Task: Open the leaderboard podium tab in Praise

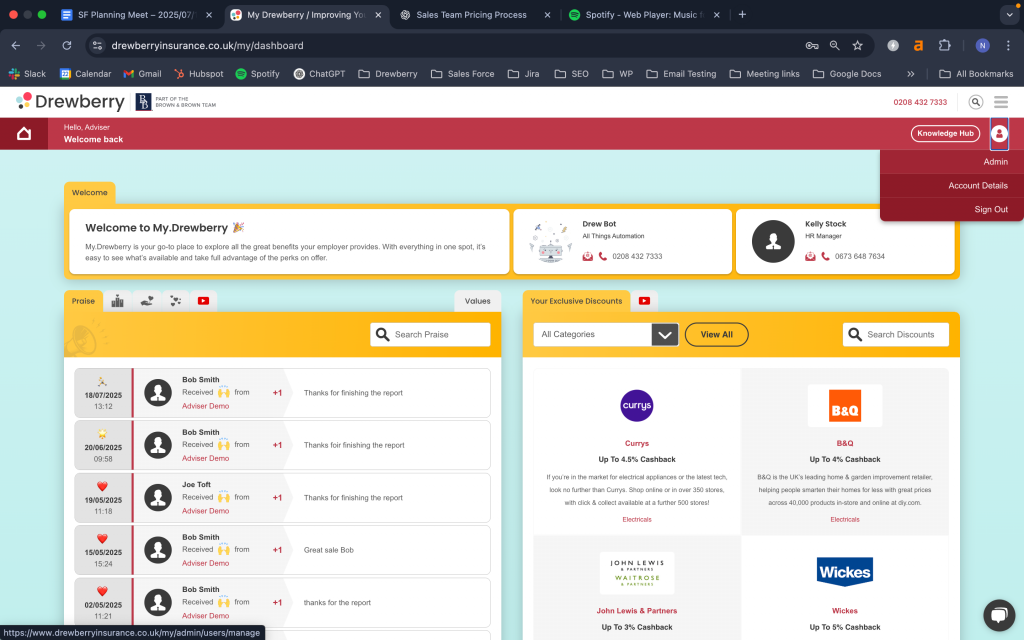Action: coord(118,301)
